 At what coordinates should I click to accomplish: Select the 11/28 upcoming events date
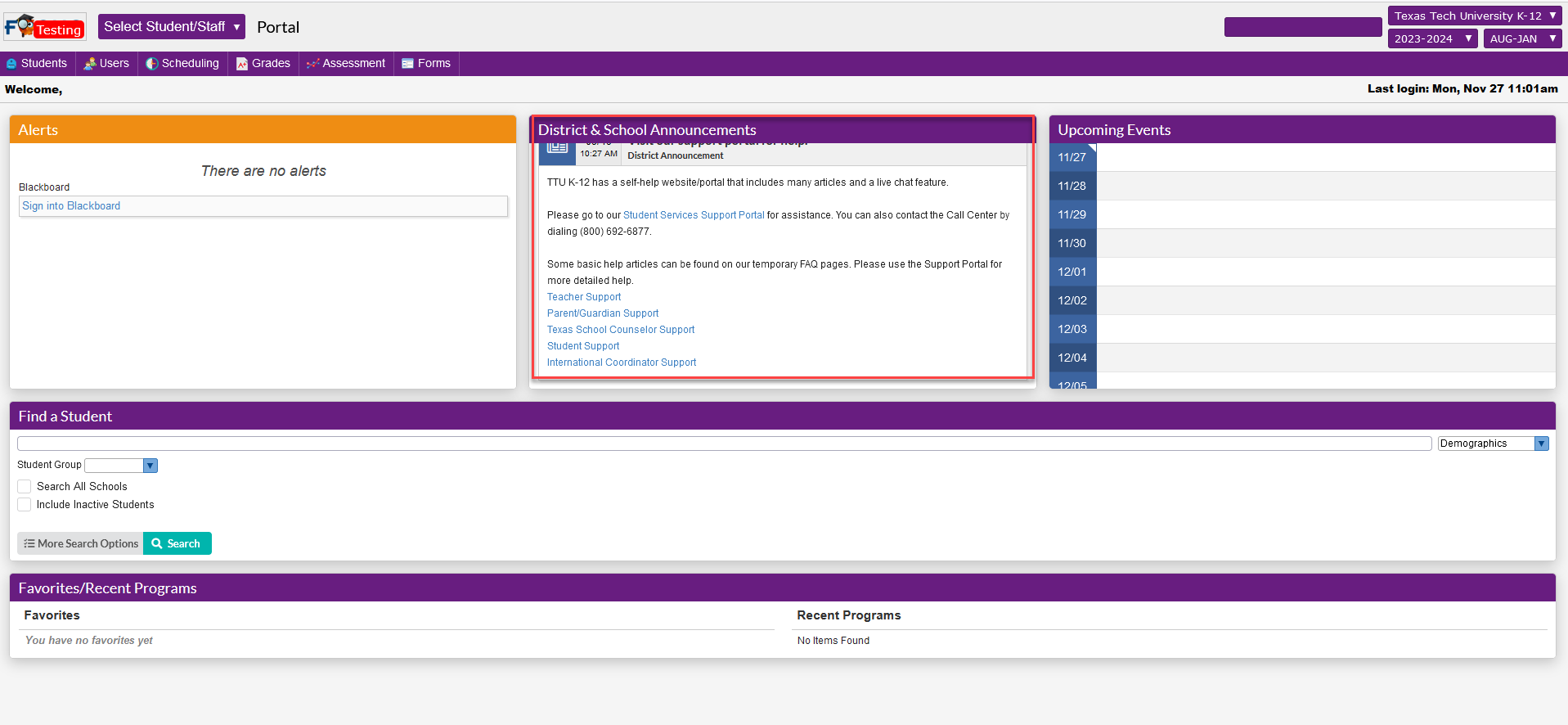1072,186
